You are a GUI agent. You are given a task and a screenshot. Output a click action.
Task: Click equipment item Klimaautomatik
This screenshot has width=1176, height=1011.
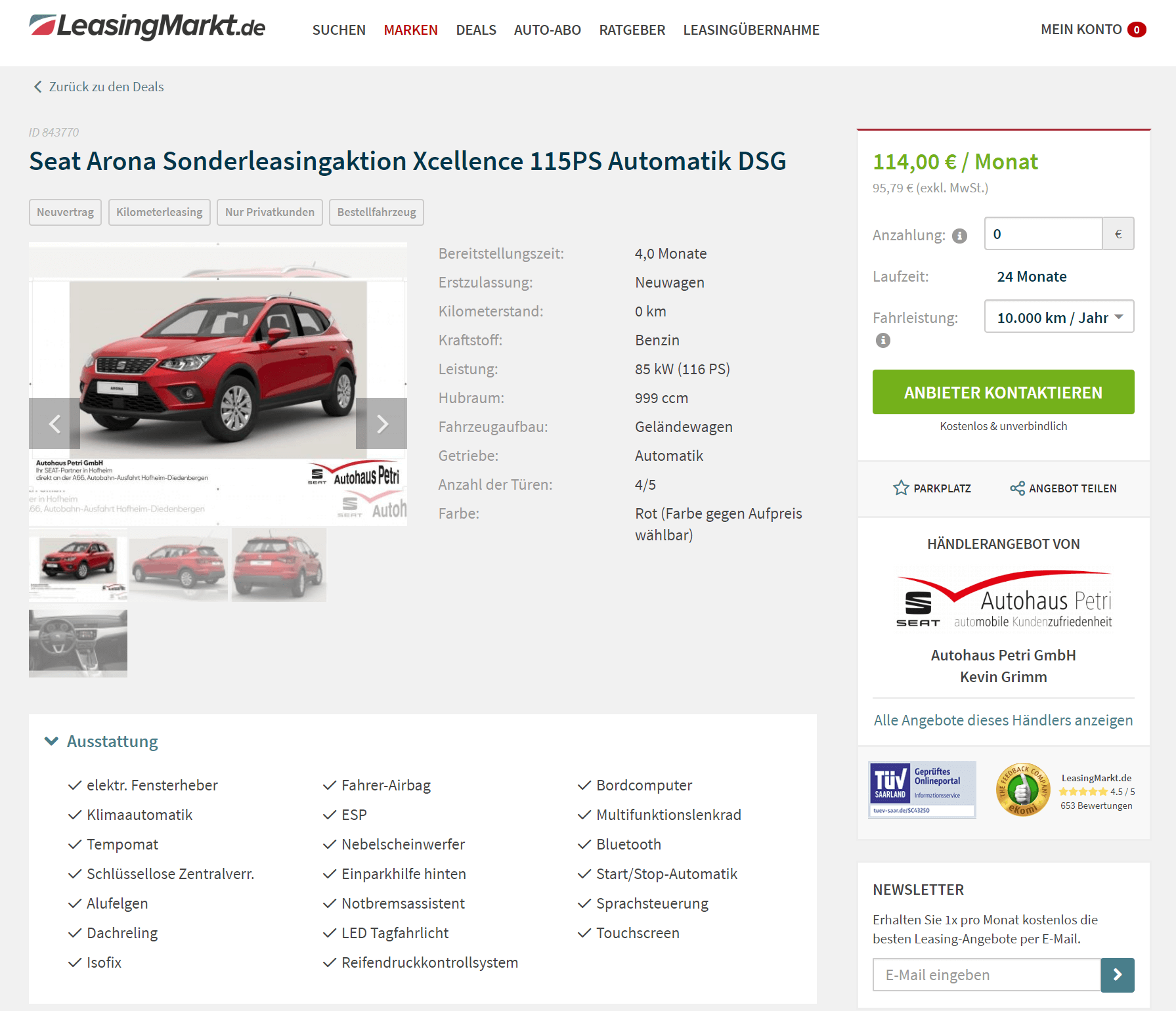click(139, 815)
